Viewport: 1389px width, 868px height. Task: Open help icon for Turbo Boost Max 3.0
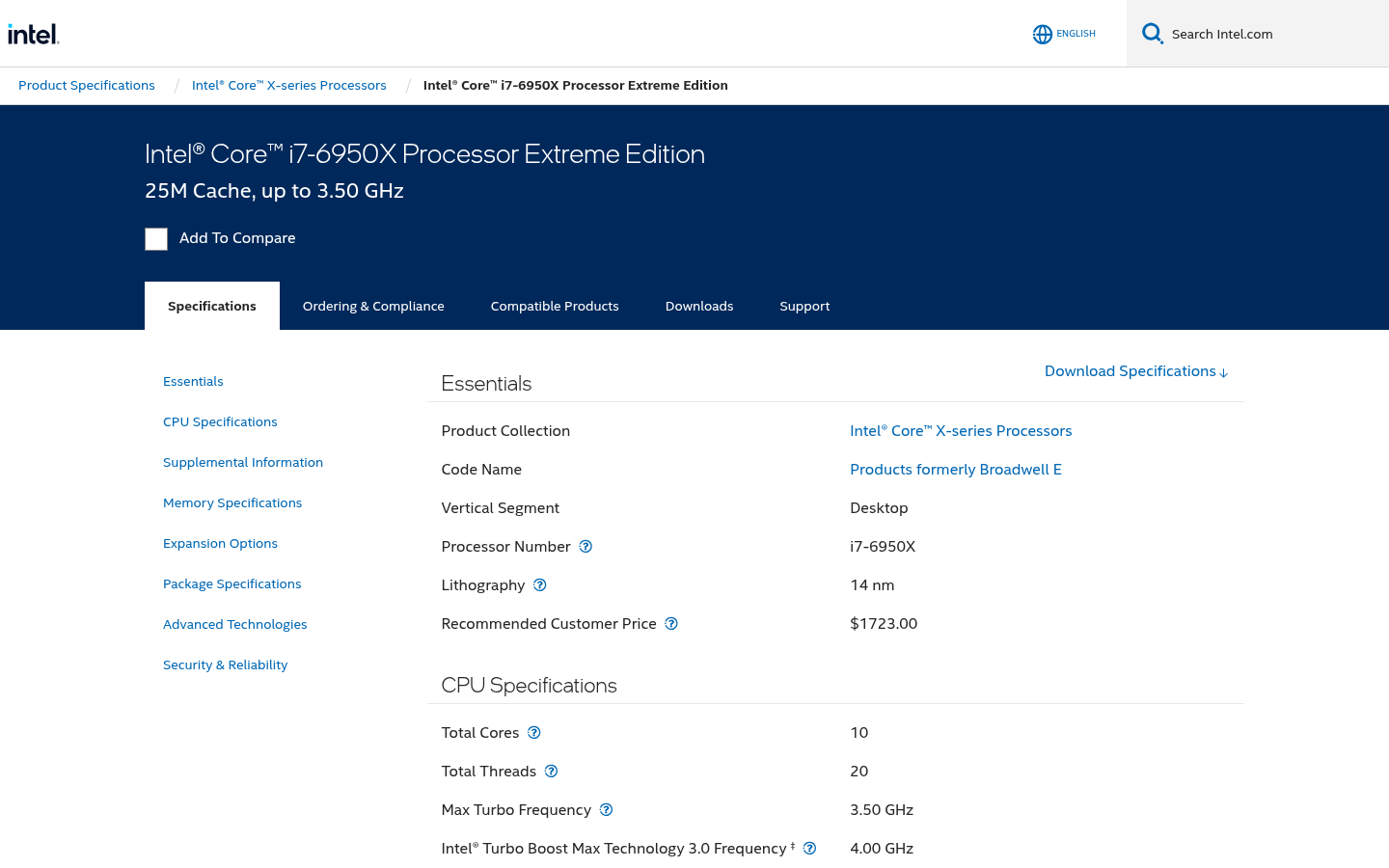click(810, 849)
